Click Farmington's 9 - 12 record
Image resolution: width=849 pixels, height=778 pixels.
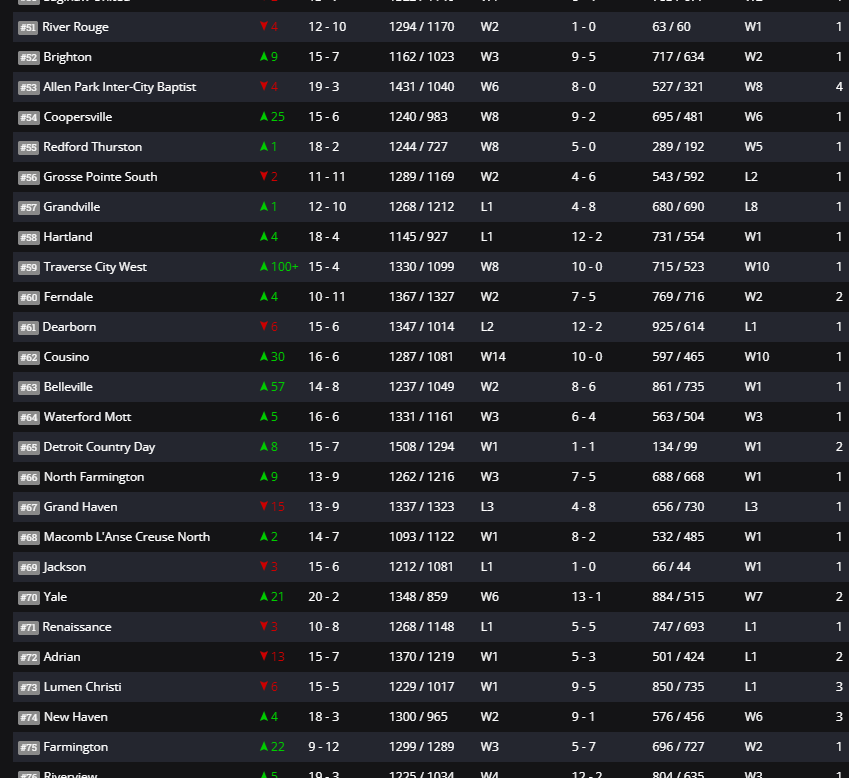pos(323,747)
